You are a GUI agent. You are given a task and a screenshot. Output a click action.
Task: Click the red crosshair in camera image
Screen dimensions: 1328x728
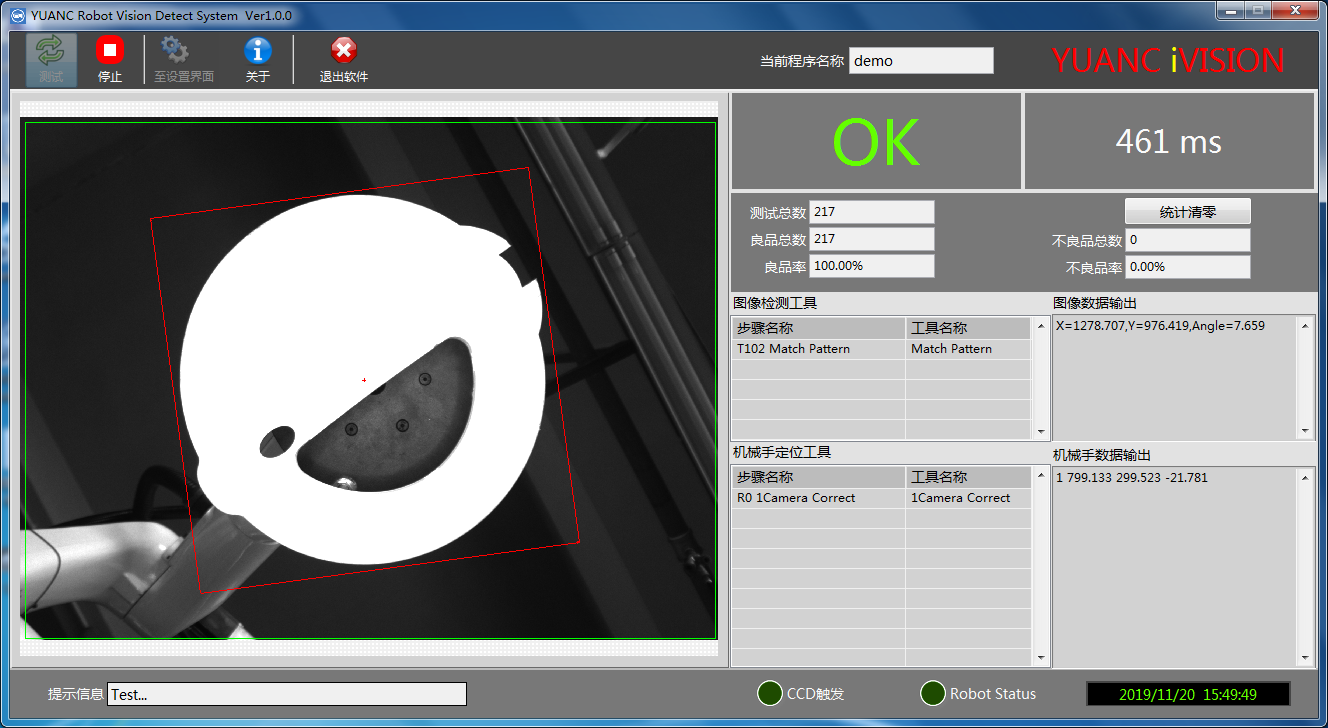pos(364,380)
